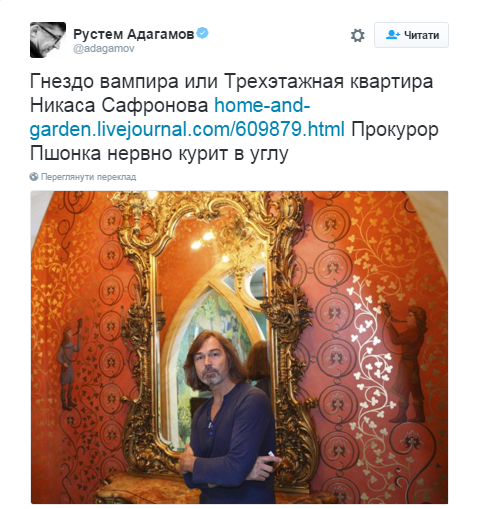The height and width of the screenshot is (509, 477).
Task: Click Переглянути переклад to view translation
Action: point(88,177)
